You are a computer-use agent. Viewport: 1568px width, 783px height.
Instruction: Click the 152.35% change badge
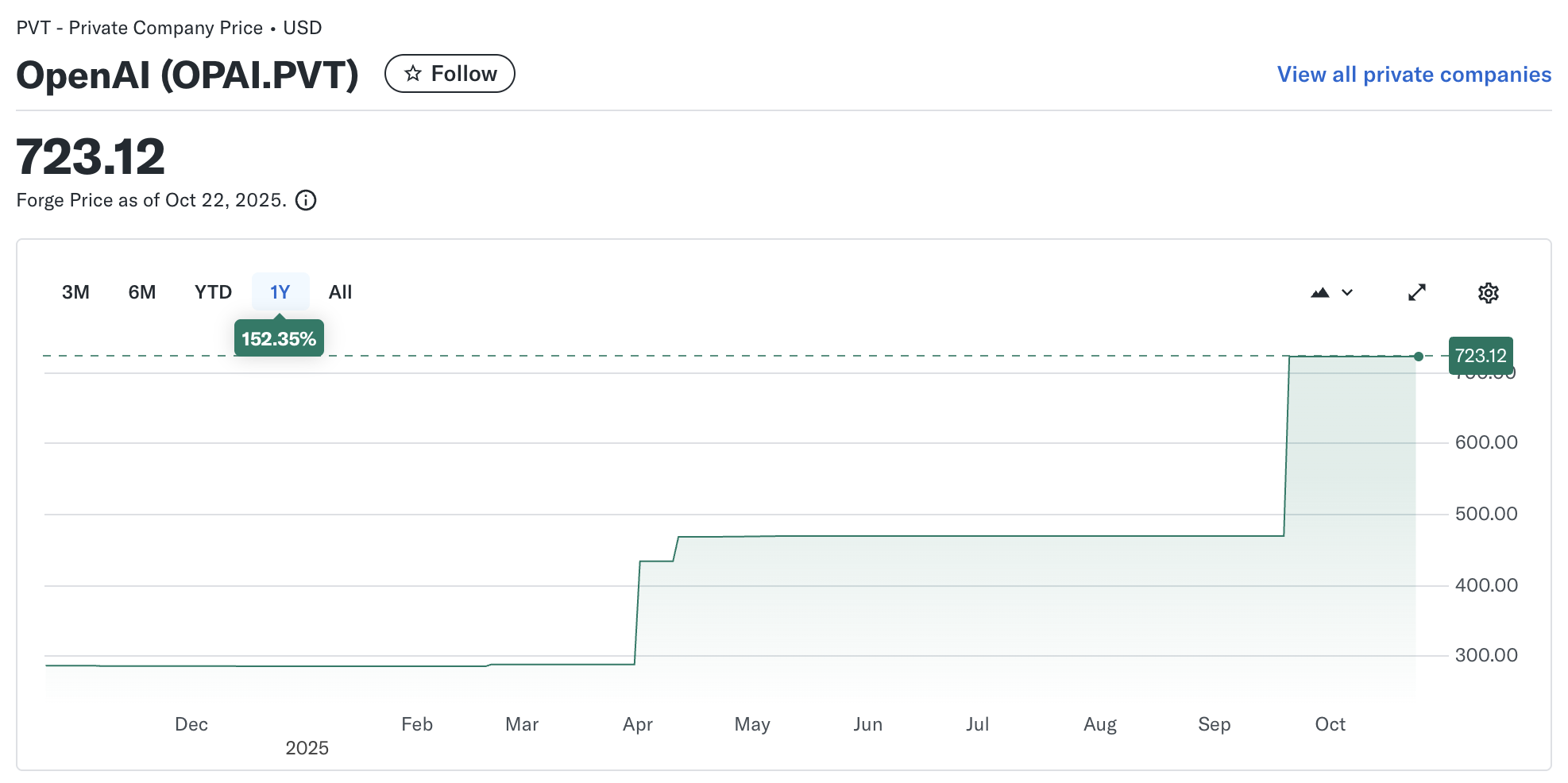tap(279, 339)
